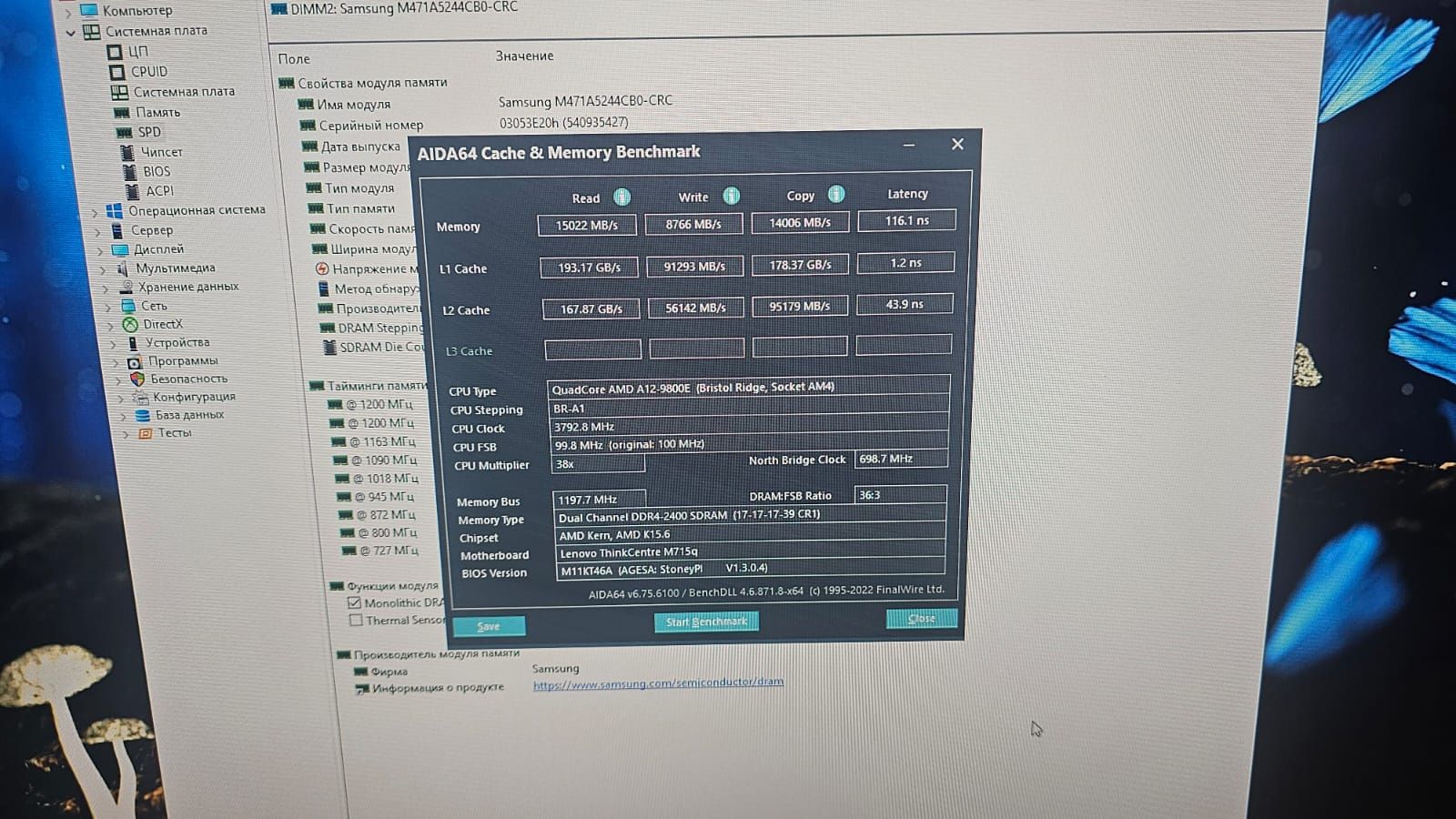
Task: Click the DirectX Xbox icon
Action: 130,324
